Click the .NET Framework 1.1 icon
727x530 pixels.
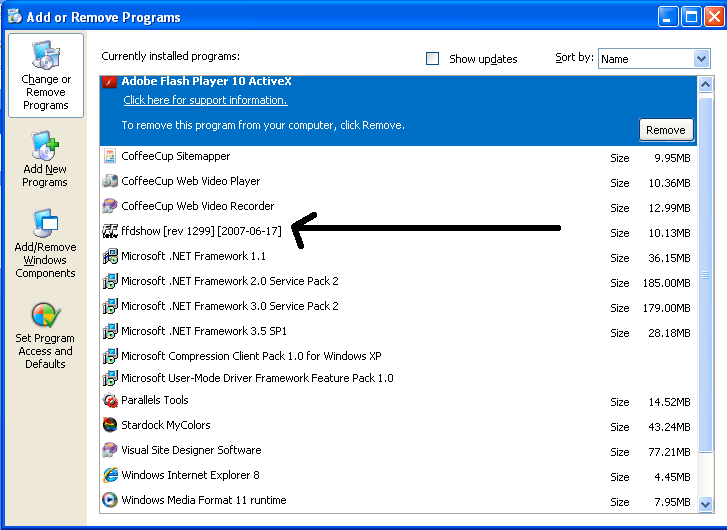click(x=109, y=255)
